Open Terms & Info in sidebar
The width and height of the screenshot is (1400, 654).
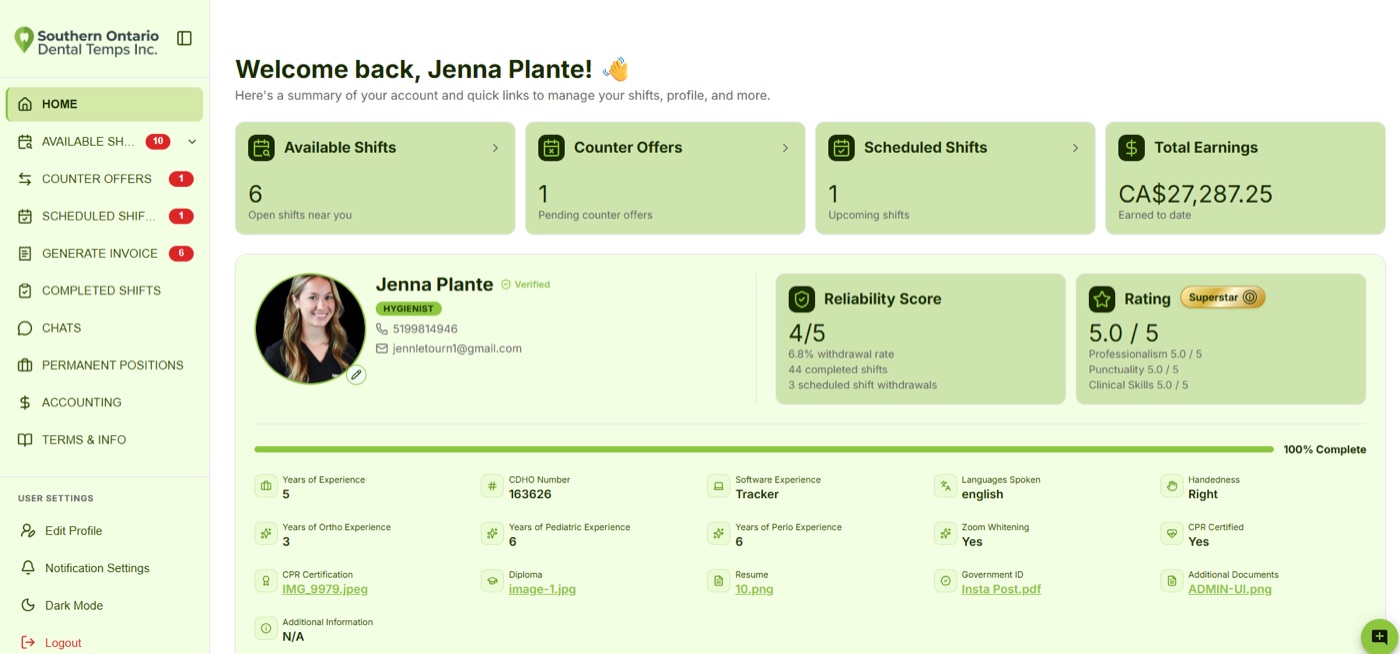tap(105, 440)
